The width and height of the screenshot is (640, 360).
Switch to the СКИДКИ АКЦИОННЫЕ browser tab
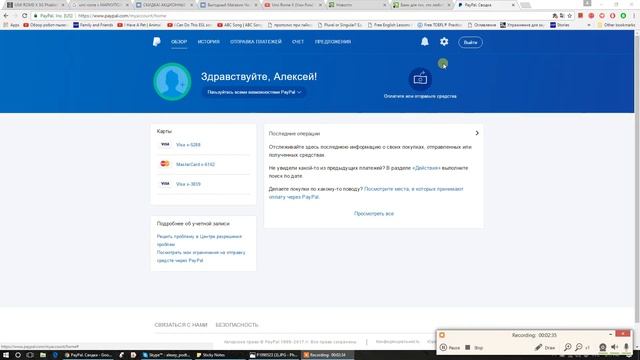(x=164, y=5)
